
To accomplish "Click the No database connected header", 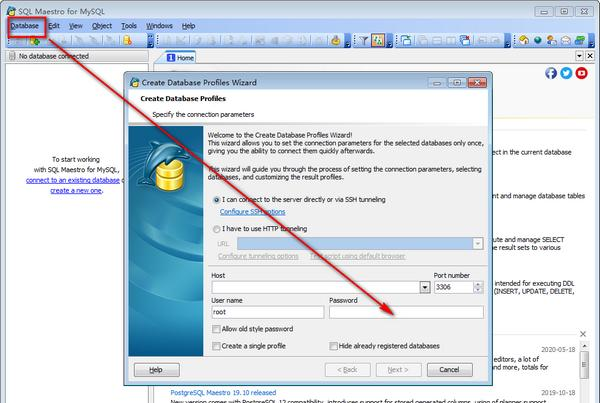I will click(77, 56).
